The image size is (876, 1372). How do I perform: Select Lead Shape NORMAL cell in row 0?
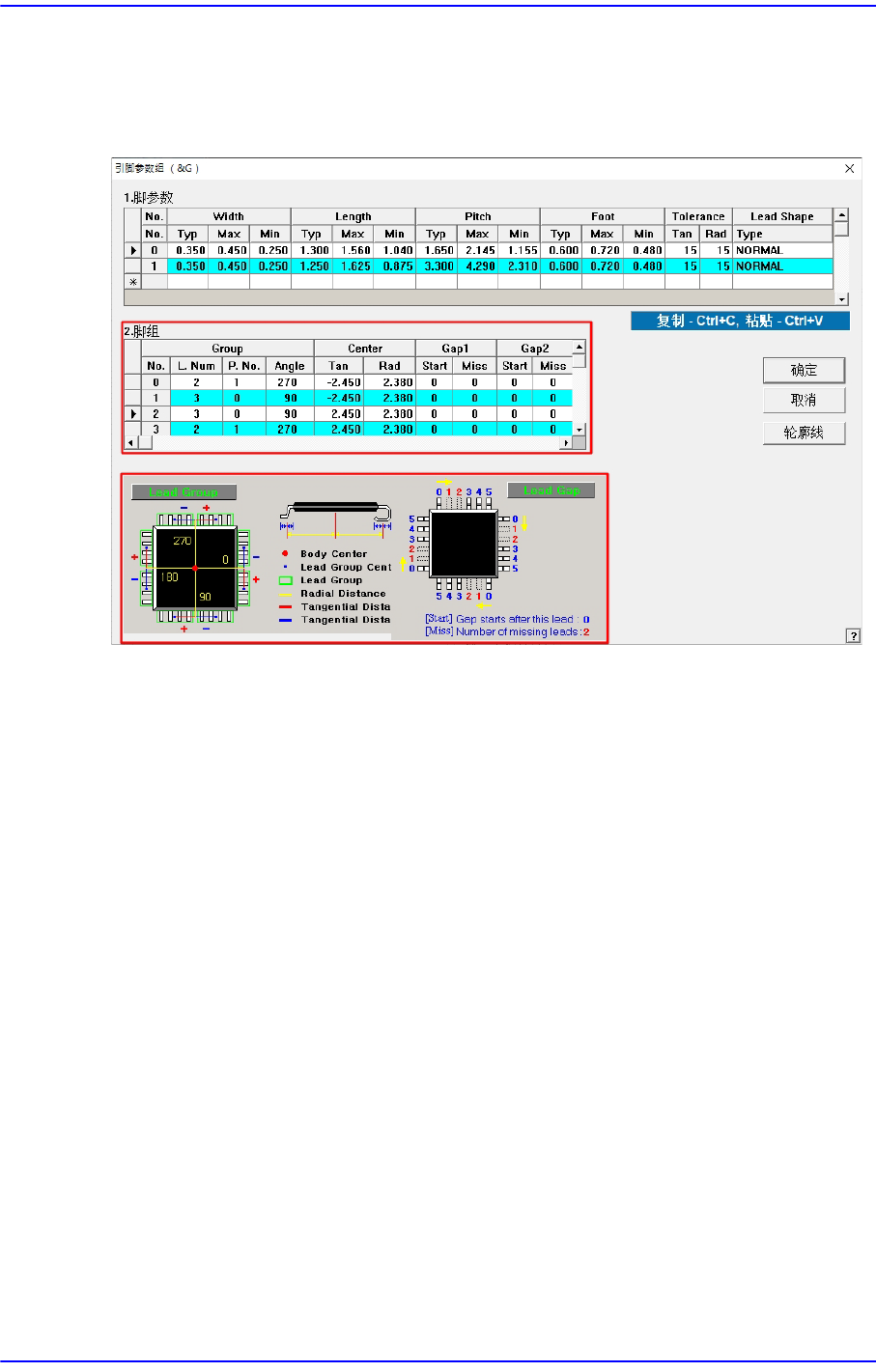(x=782, y=250)
